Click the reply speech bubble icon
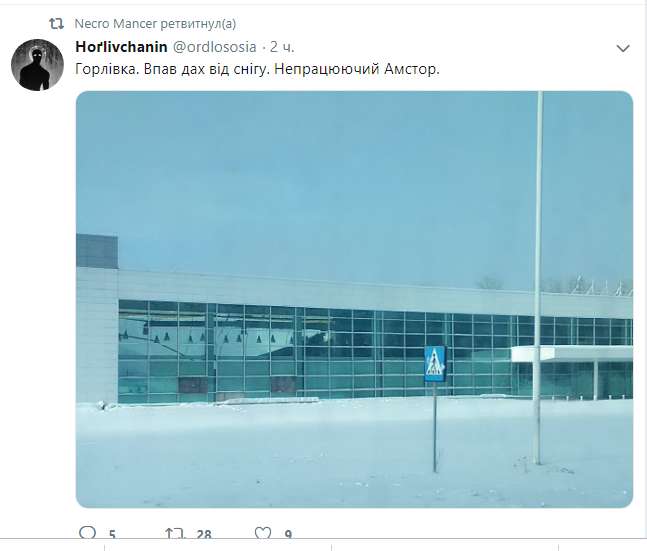Image resolution: width=647 pixels, height=551 pixels. 87,532
